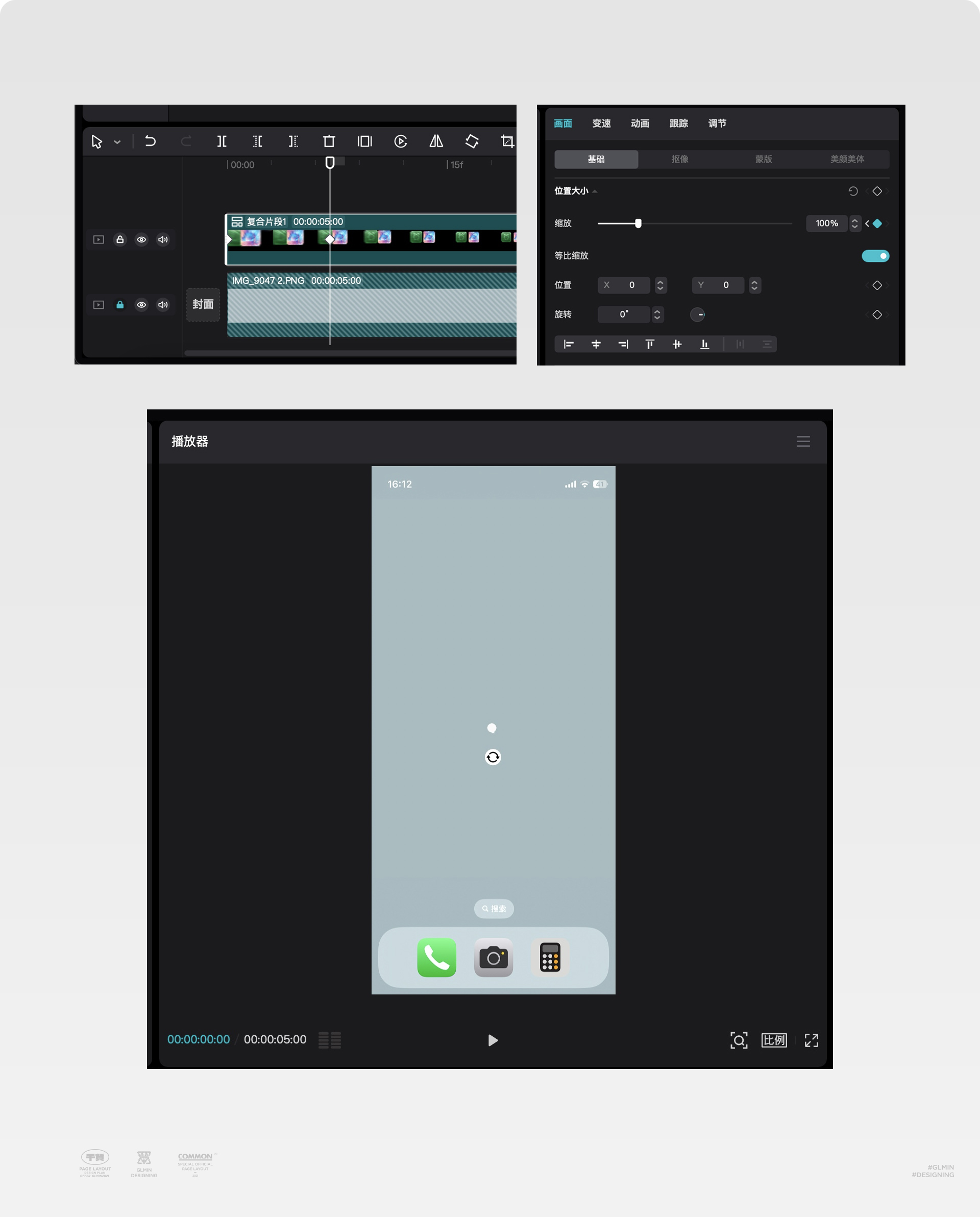The image size is (980, 1217).
Task: Toggle the 等比缩放 switch
Action: point(875,256)
